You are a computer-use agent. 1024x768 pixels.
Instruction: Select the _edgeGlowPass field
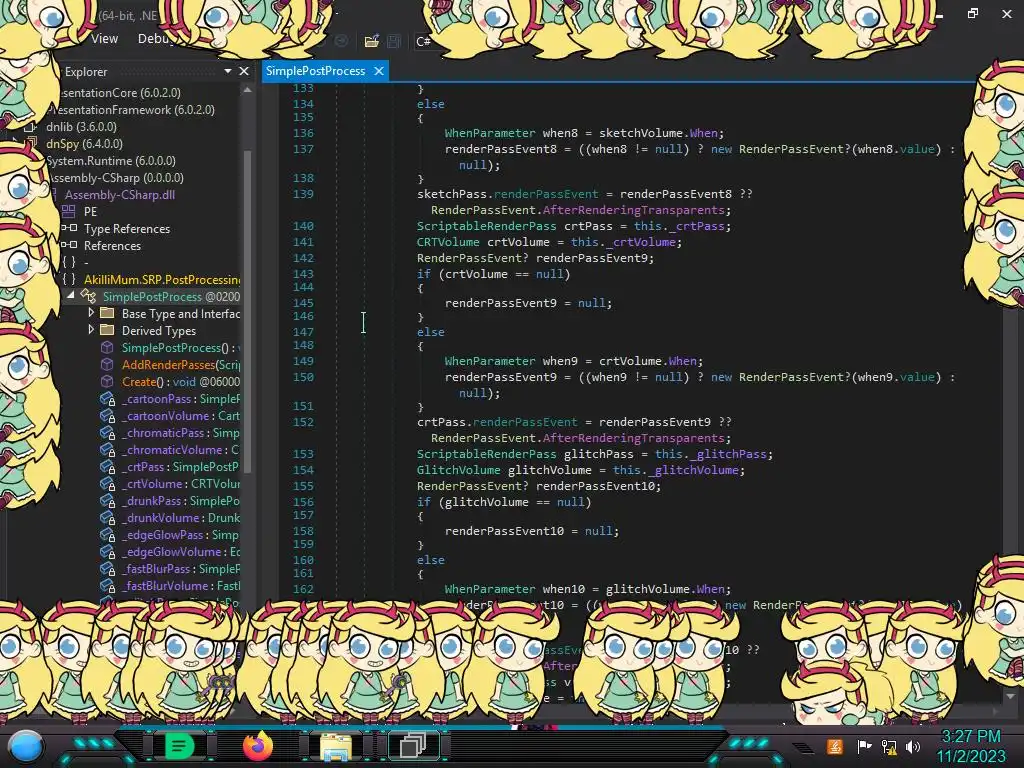181,535
